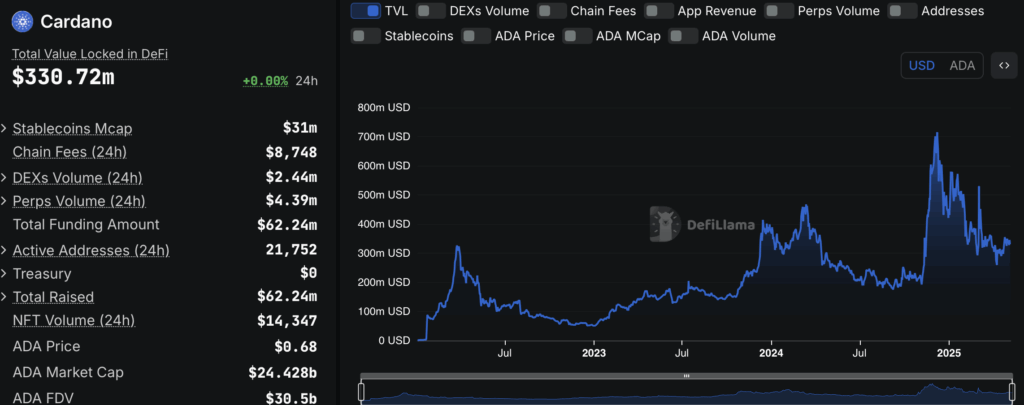Click the ADA Market Cap label

point(68,372)
